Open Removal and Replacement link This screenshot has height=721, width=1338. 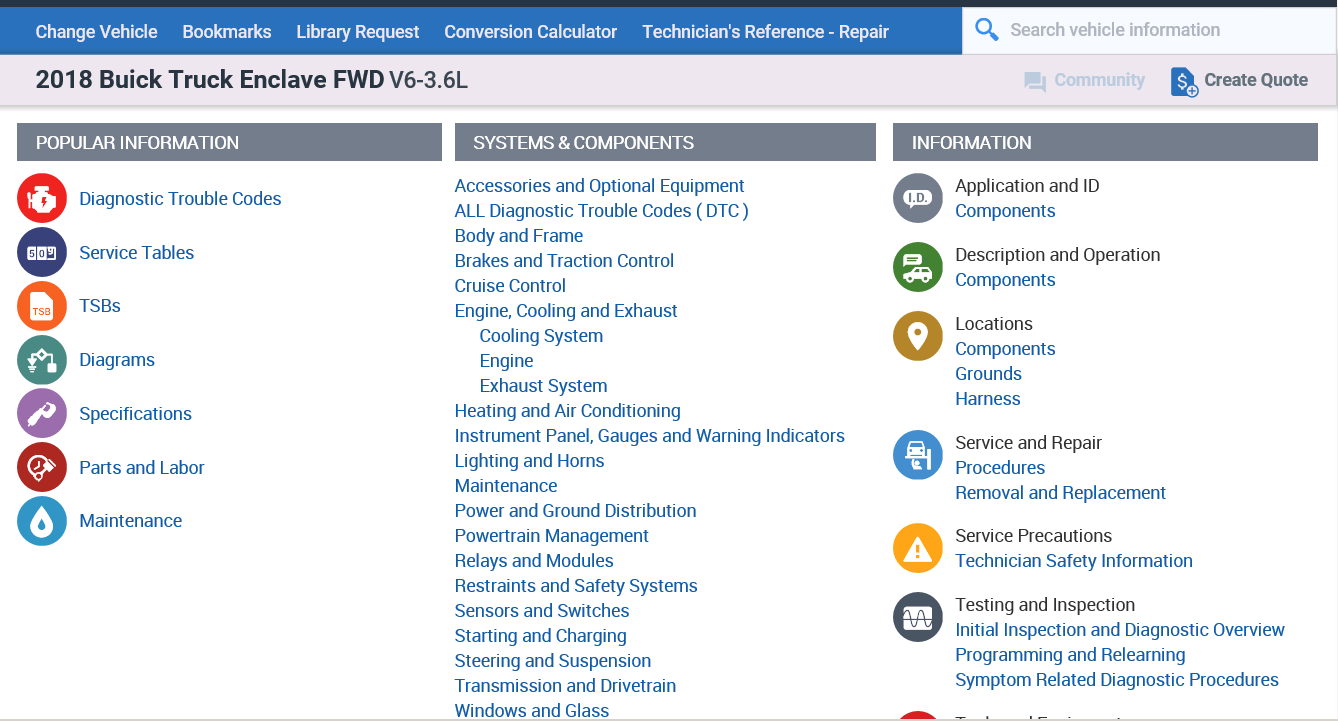[x=1061, y=493]
